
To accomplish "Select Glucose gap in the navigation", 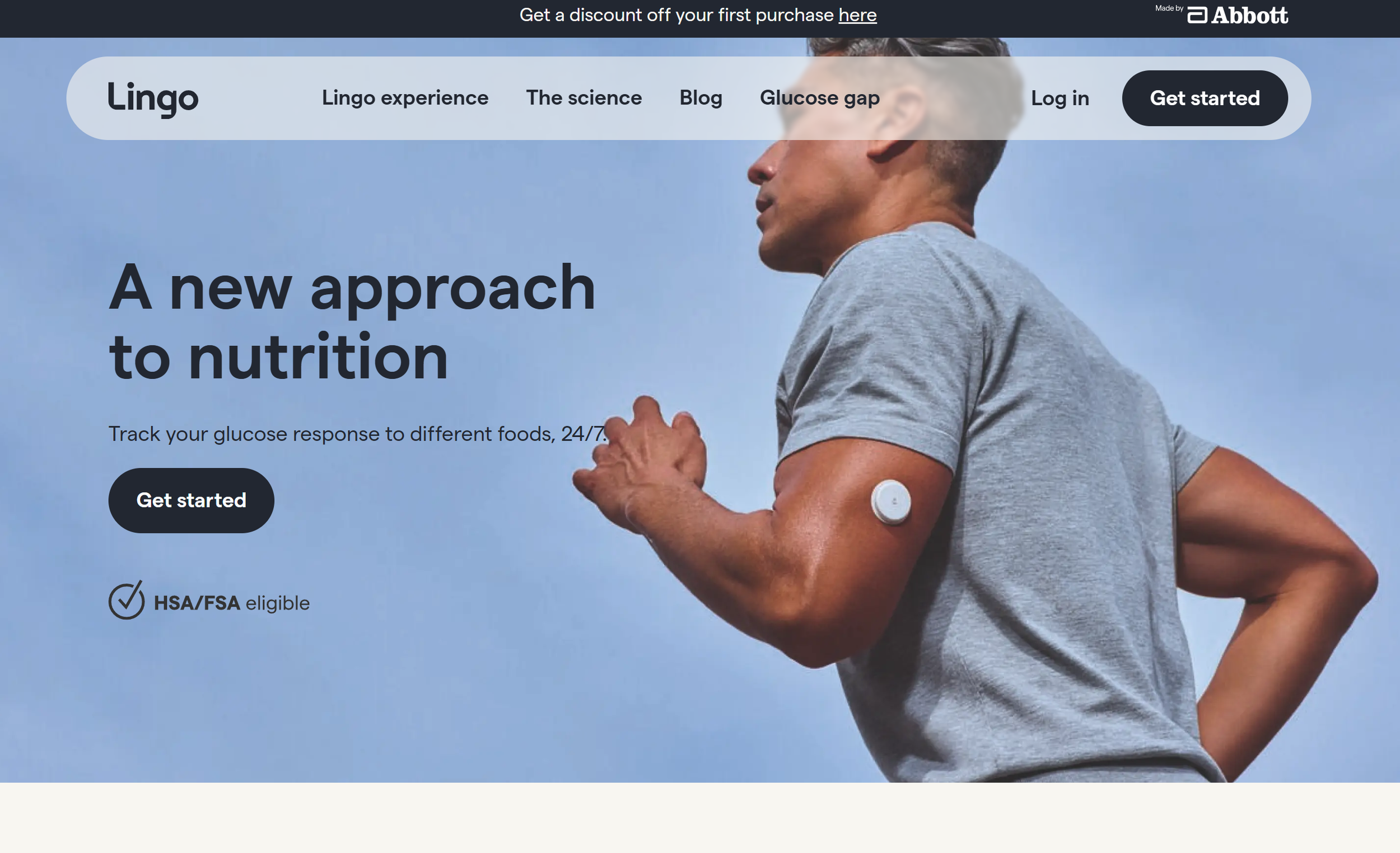I will (820, 99).
